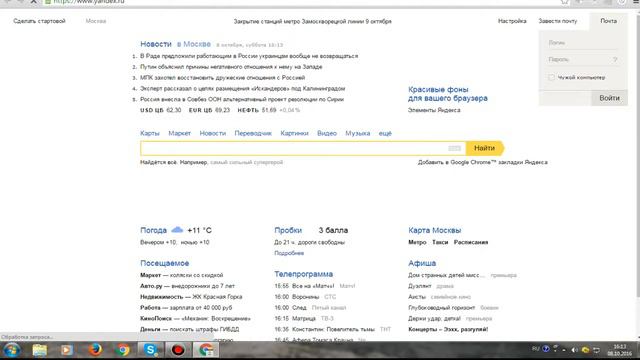The image size is (640, 360).
Task: Open the Переводчик service tab
Action: (253, 133)
